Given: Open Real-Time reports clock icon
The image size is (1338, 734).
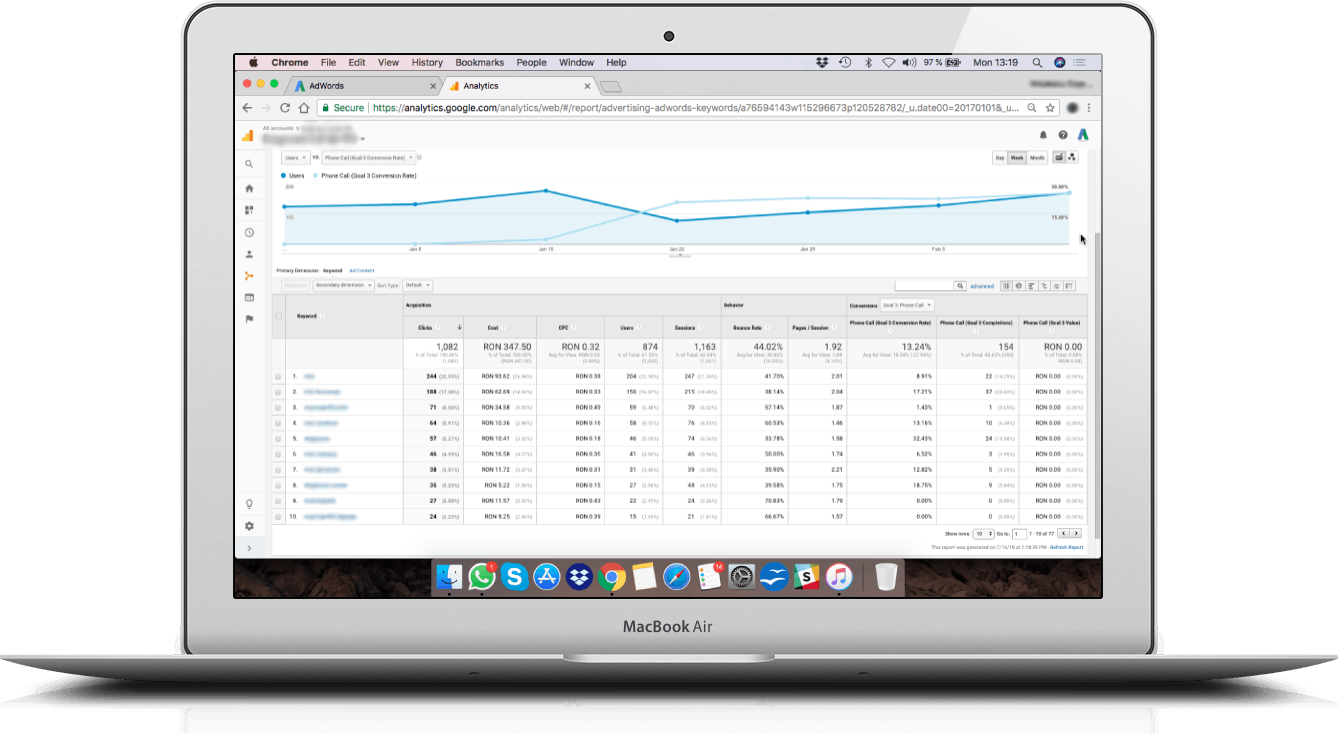Looking at the screenshot, I should click(249, 232).
